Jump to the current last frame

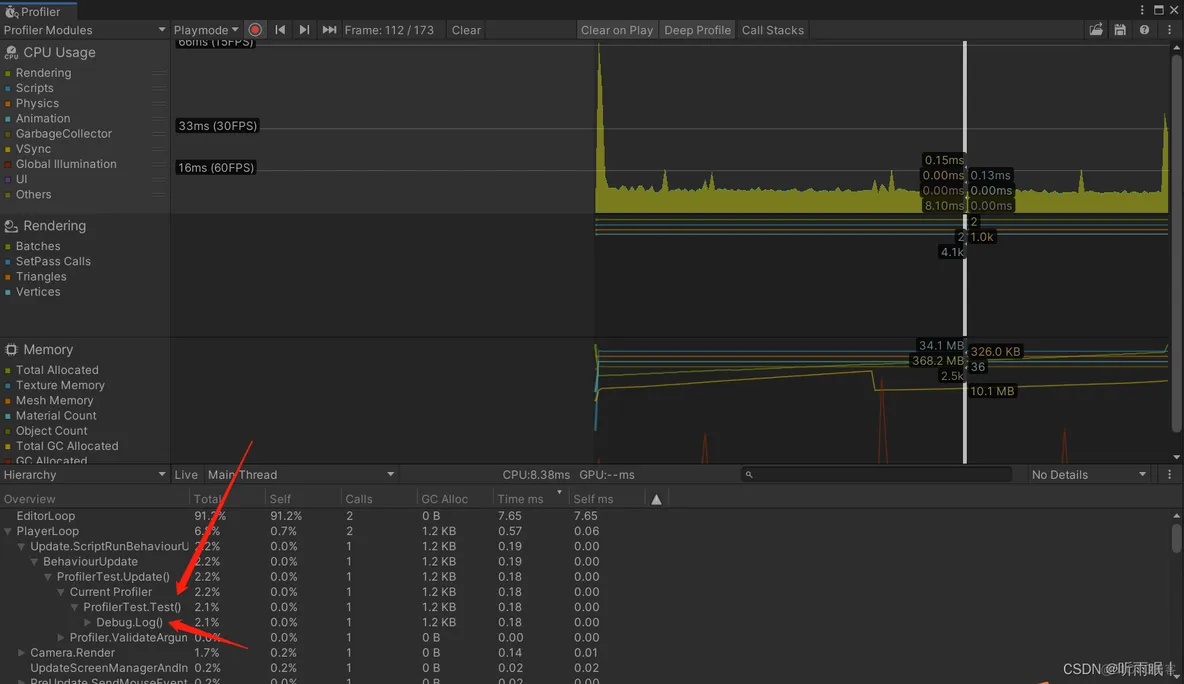pos(329,30)
